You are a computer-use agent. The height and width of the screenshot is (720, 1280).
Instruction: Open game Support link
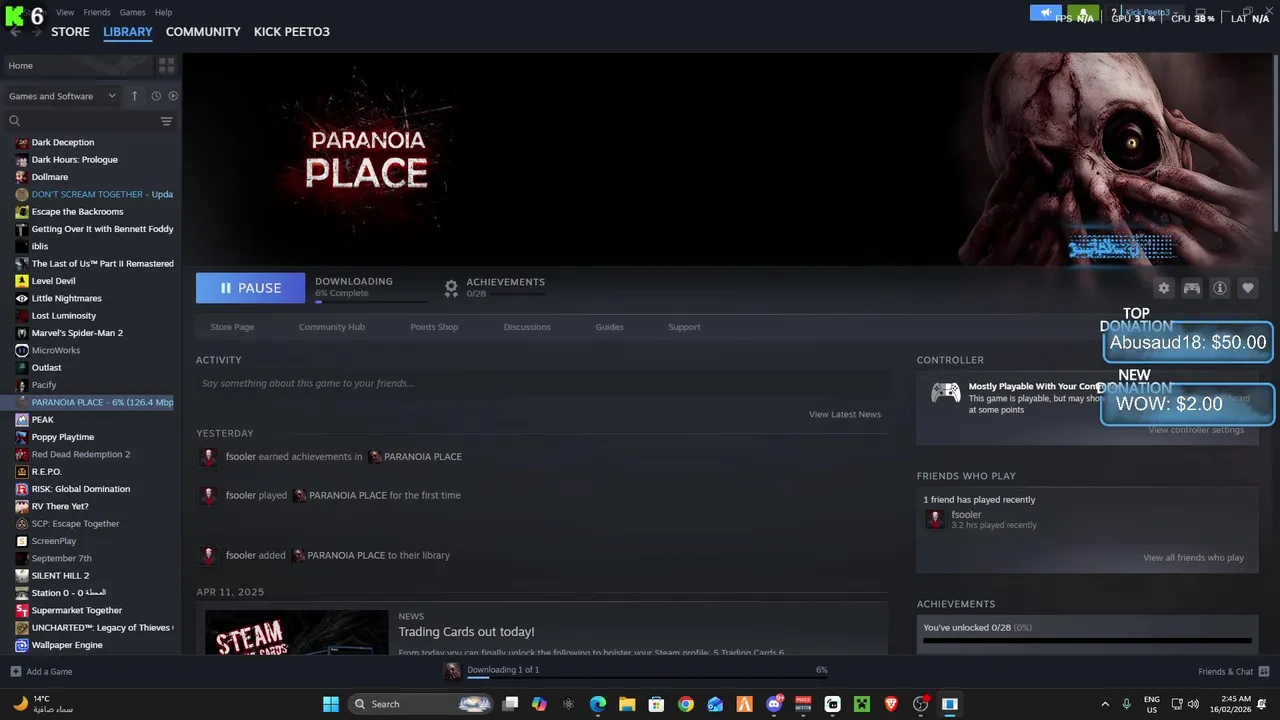click(684, 327)
